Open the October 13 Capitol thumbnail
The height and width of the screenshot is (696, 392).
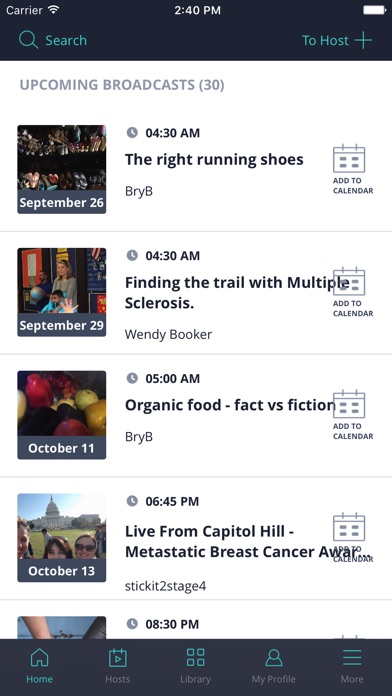tap(62, 538)
